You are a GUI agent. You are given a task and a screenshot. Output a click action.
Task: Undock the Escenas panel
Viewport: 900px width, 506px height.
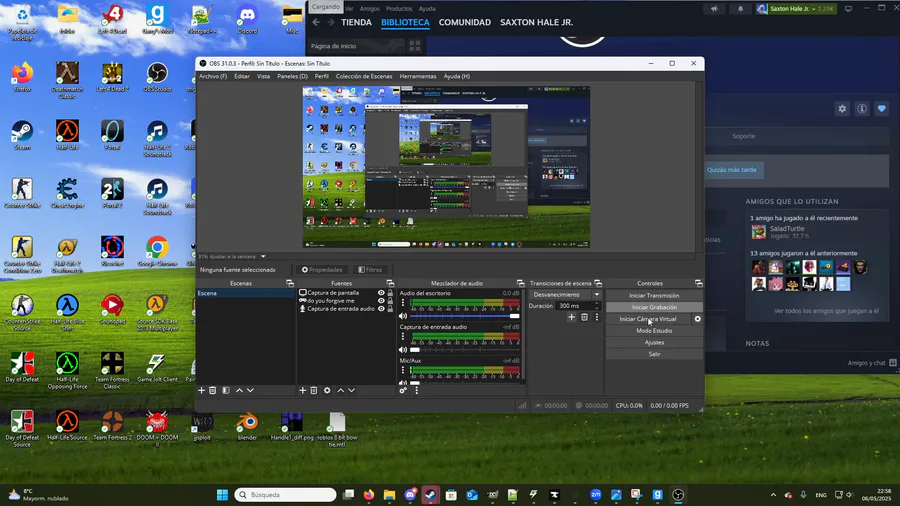click(290, 283)
